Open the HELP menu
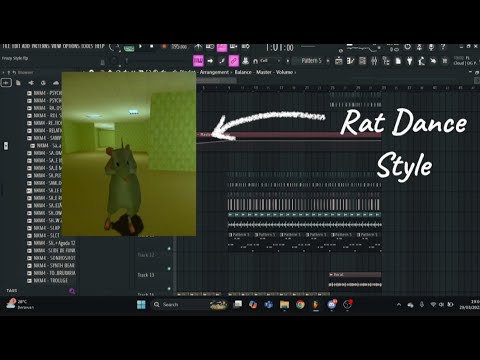Screen dimensions: 480x360 point(100,46)
